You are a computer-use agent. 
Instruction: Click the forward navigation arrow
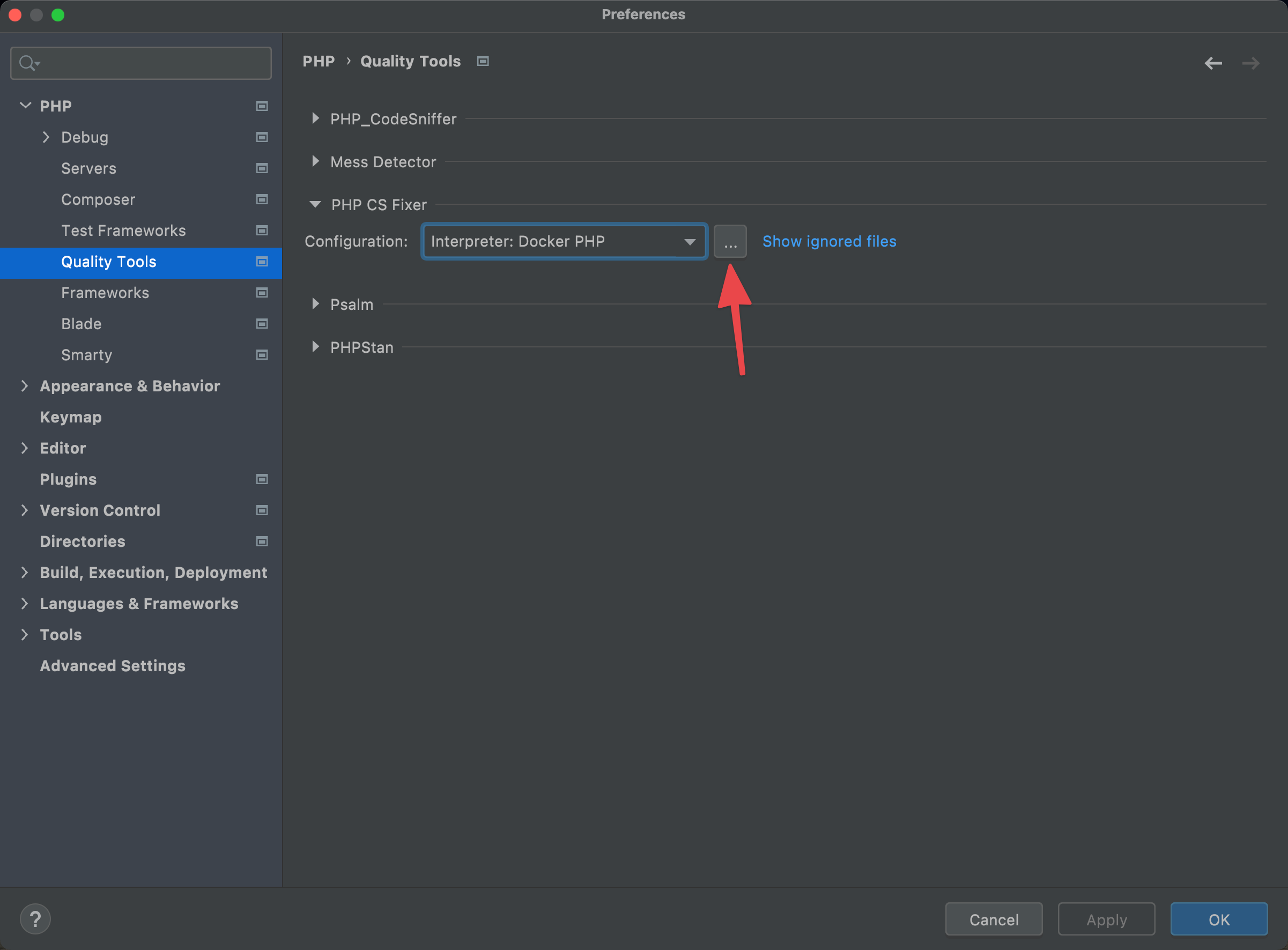pos(1250,63)
